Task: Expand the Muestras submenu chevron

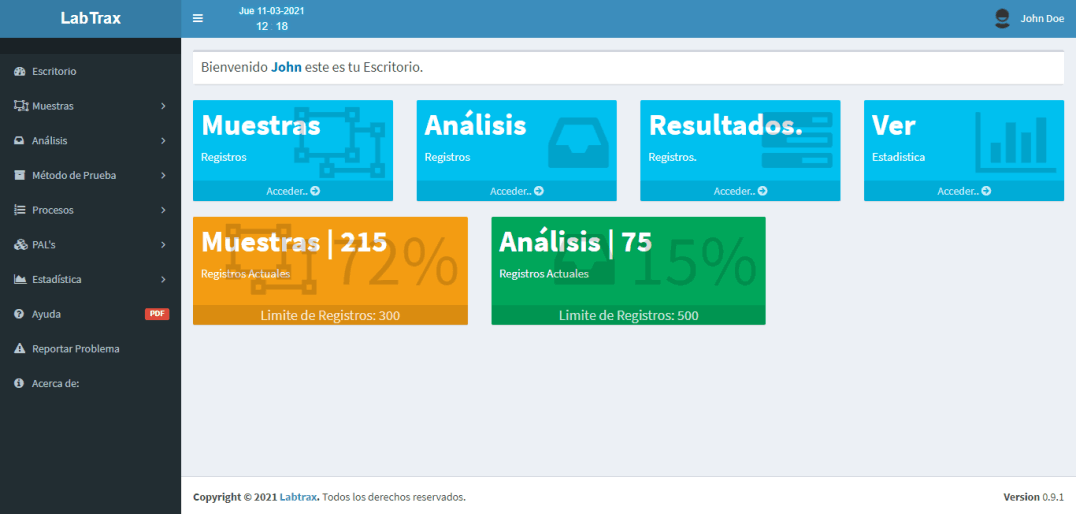Action: (163, 106)
